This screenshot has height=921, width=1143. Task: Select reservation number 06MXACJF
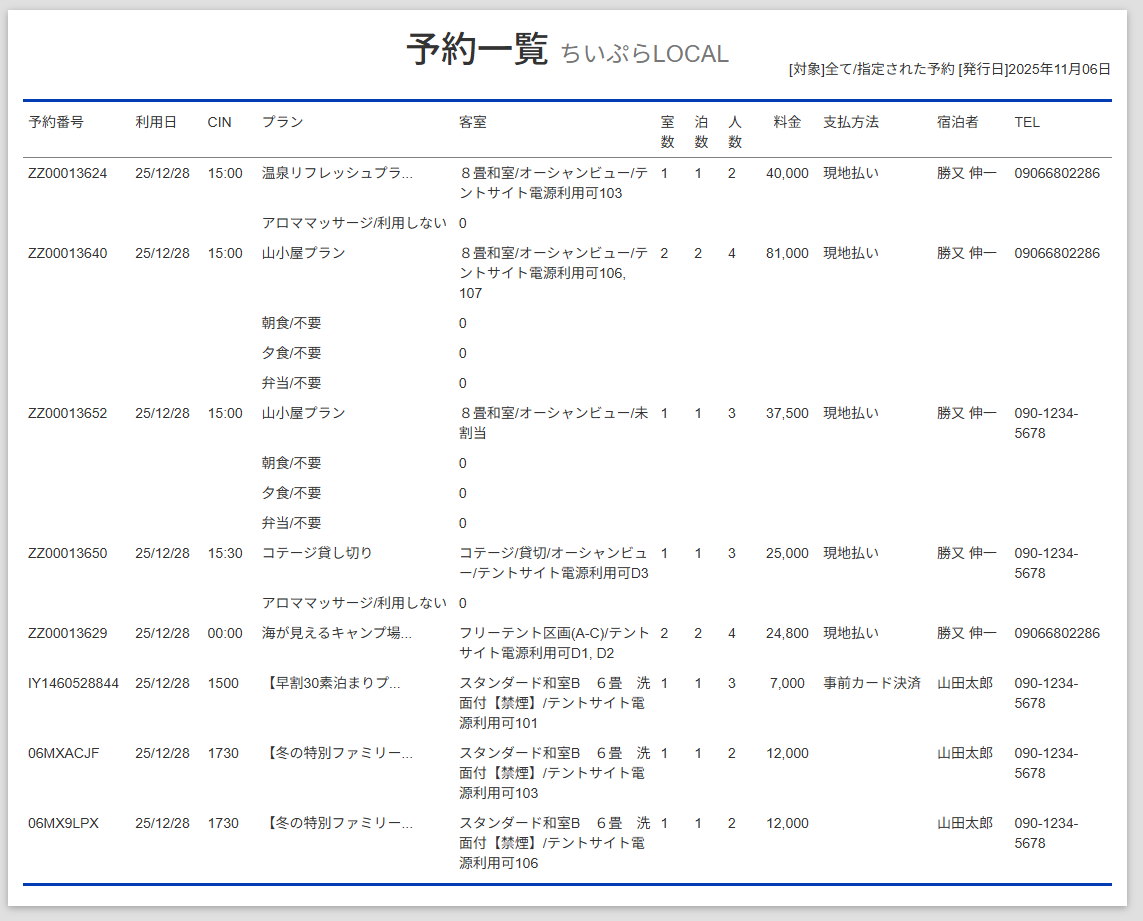click(x=63, y=753)
